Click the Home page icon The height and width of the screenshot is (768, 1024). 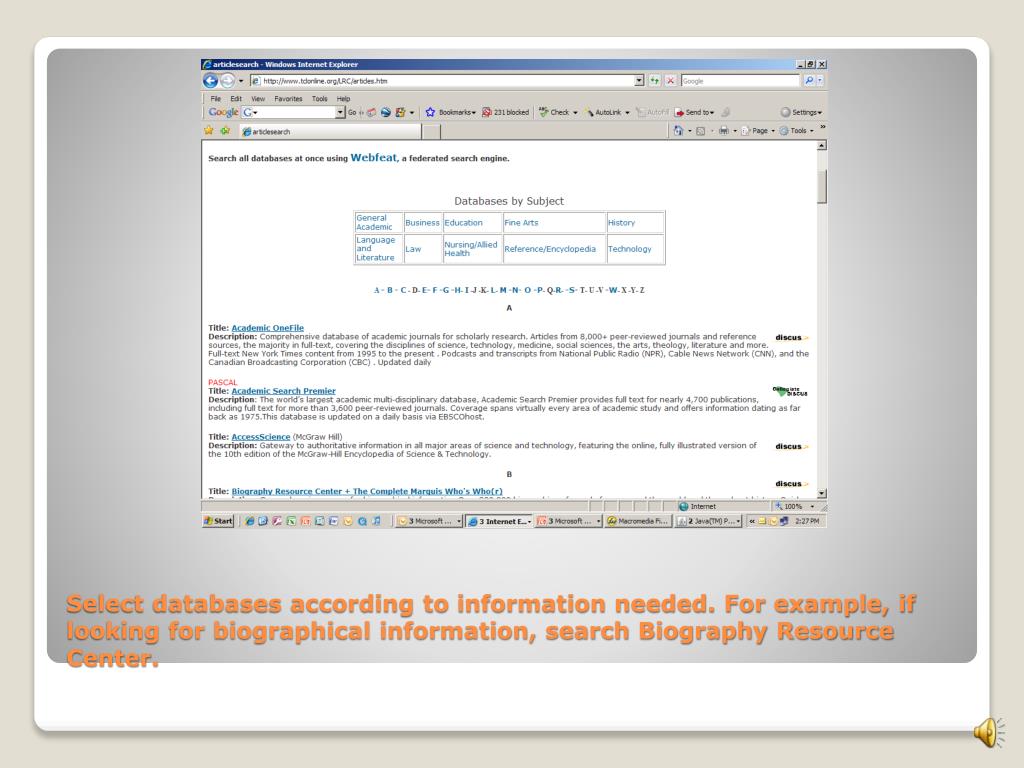679,131
